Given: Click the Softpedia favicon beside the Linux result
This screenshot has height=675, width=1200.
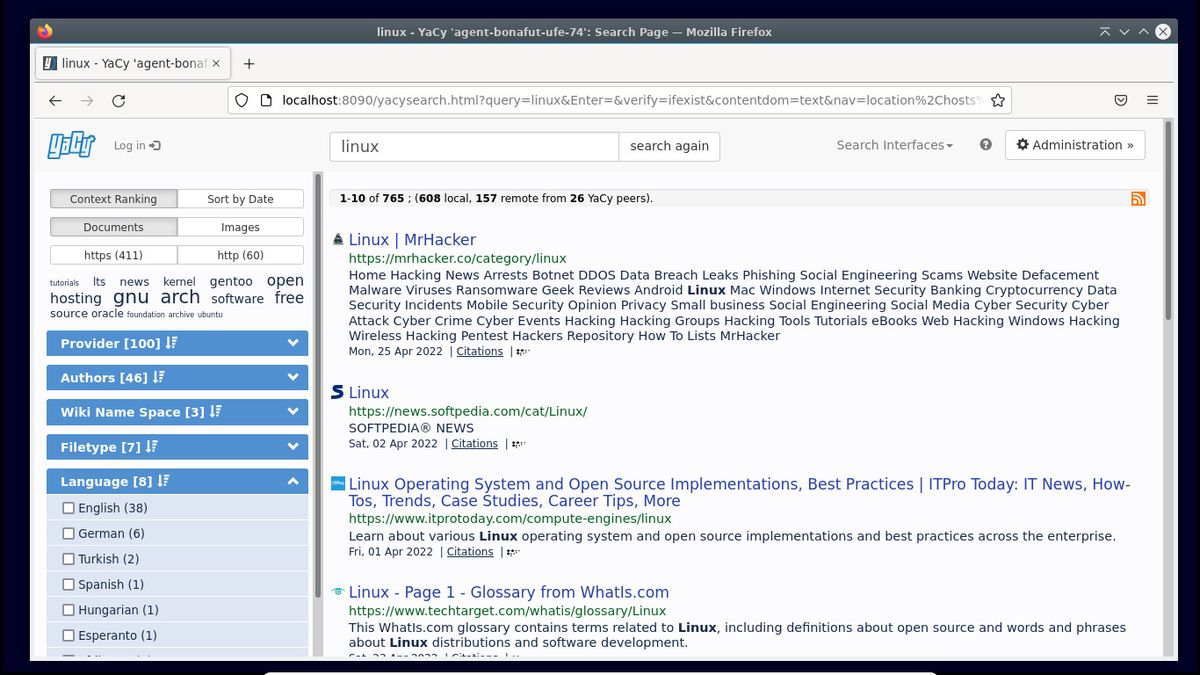Looking at the screenshot, I should (338, 392).
